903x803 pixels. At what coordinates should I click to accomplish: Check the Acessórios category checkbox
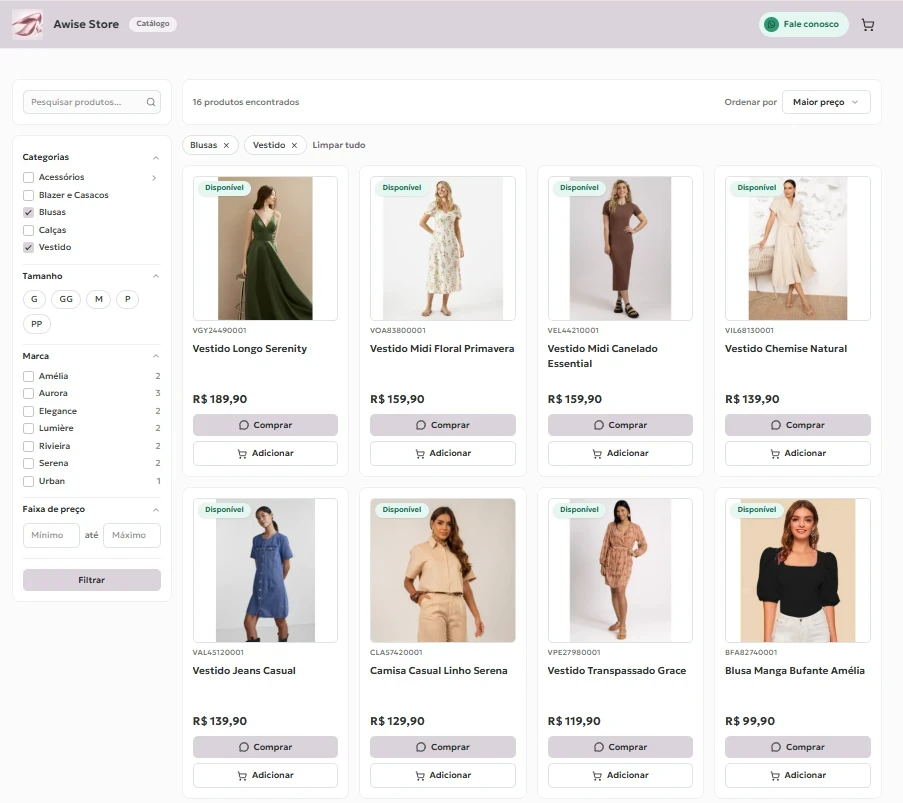tap(28, 177)
